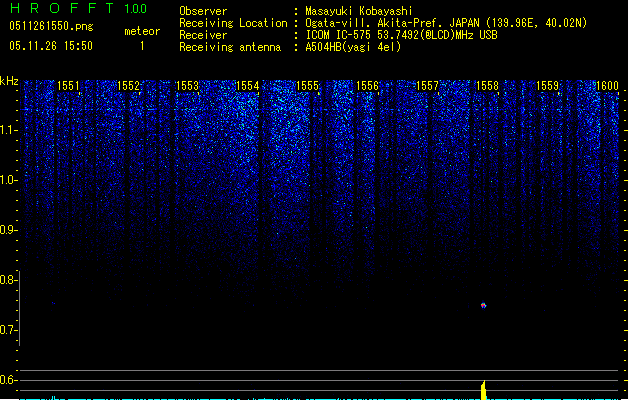Click the 1554 time marker
The width and height of the screenshot is (629, 400).
tap(248, 86)
